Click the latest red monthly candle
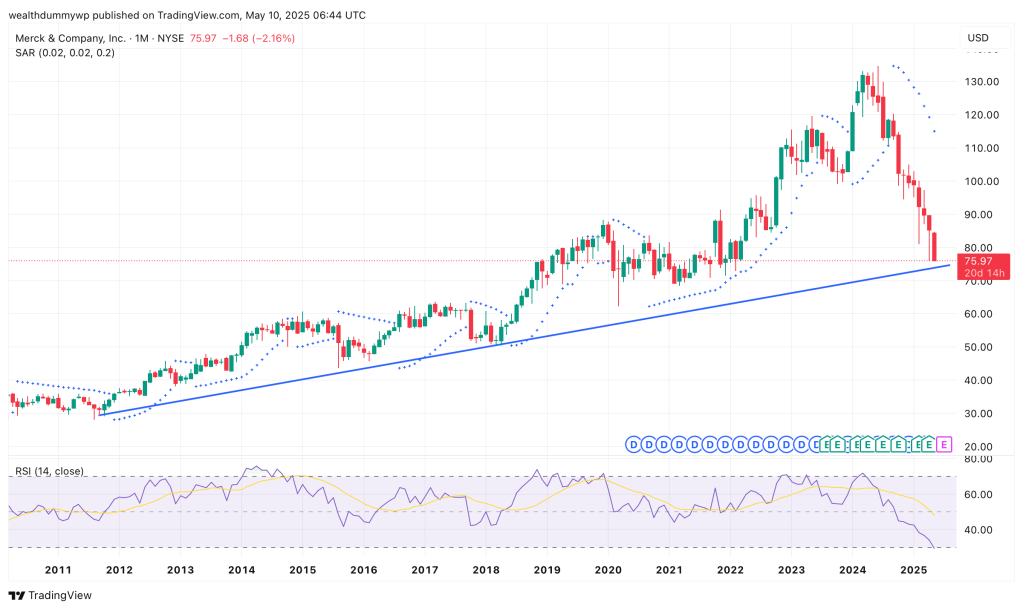 click(x=935, y=246)
